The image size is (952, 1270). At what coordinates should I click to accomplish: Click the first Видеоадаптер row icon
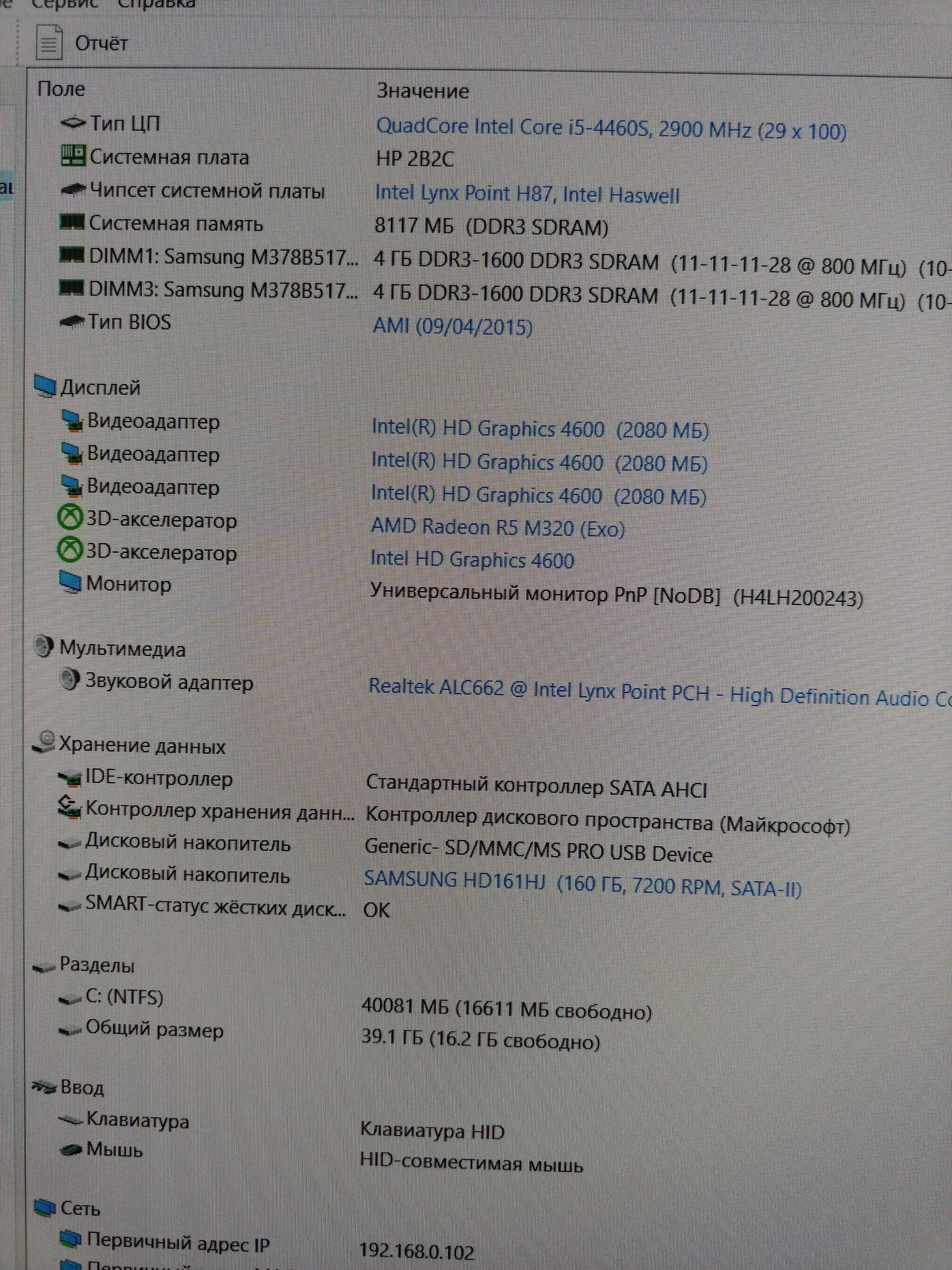(x=72, y=421)
